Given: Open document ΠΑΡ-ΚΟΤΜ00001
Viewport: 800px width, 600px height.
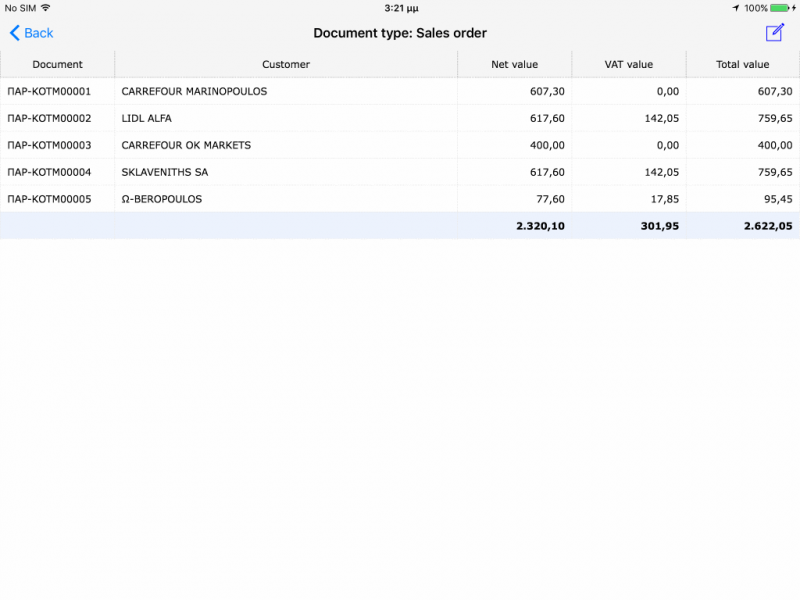Looking at the screenshot, I should coord(49,91).
